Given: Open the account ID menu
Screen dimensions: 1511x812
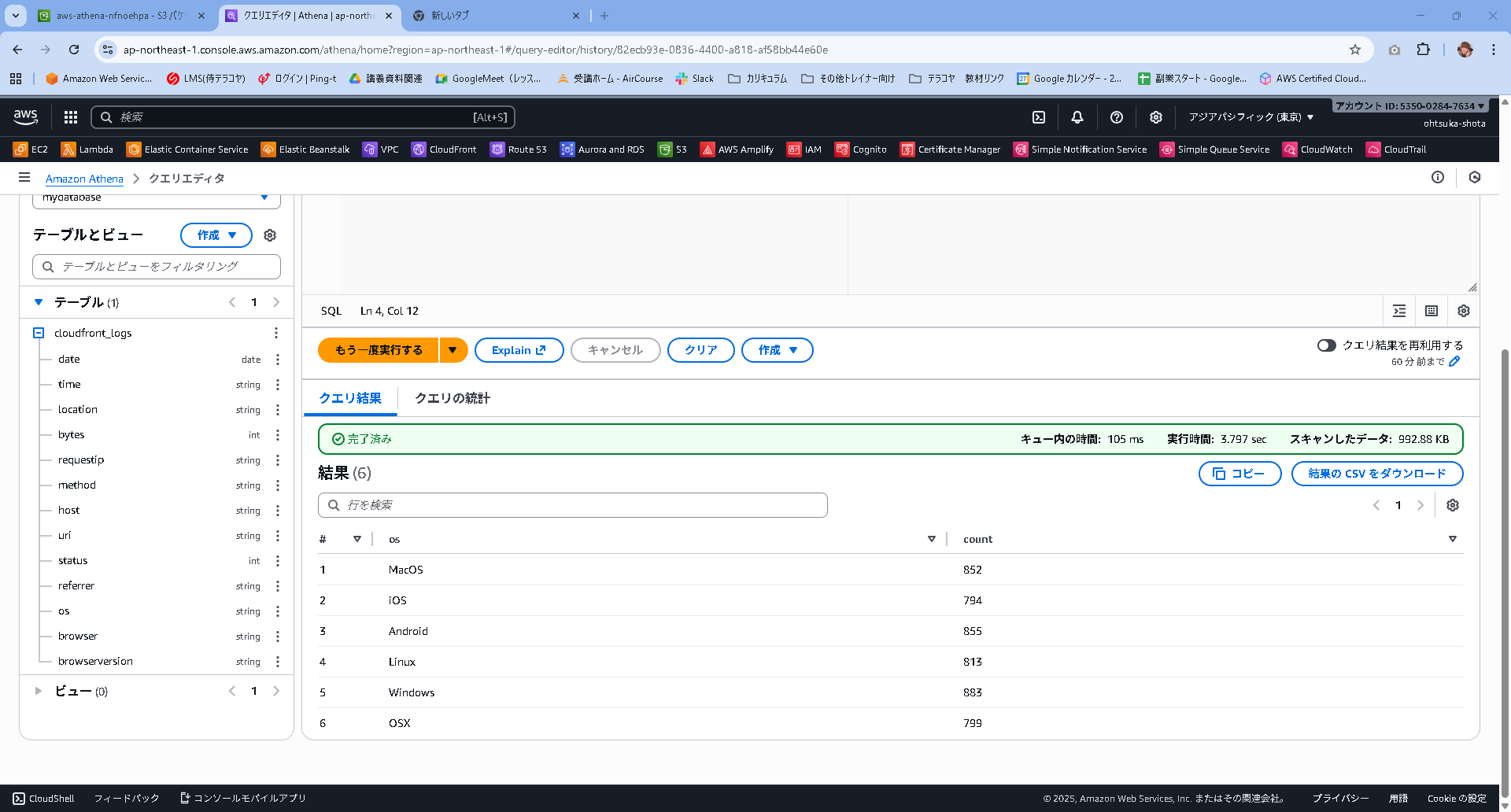Looking at the screenshot, I should coord(1409,106).
